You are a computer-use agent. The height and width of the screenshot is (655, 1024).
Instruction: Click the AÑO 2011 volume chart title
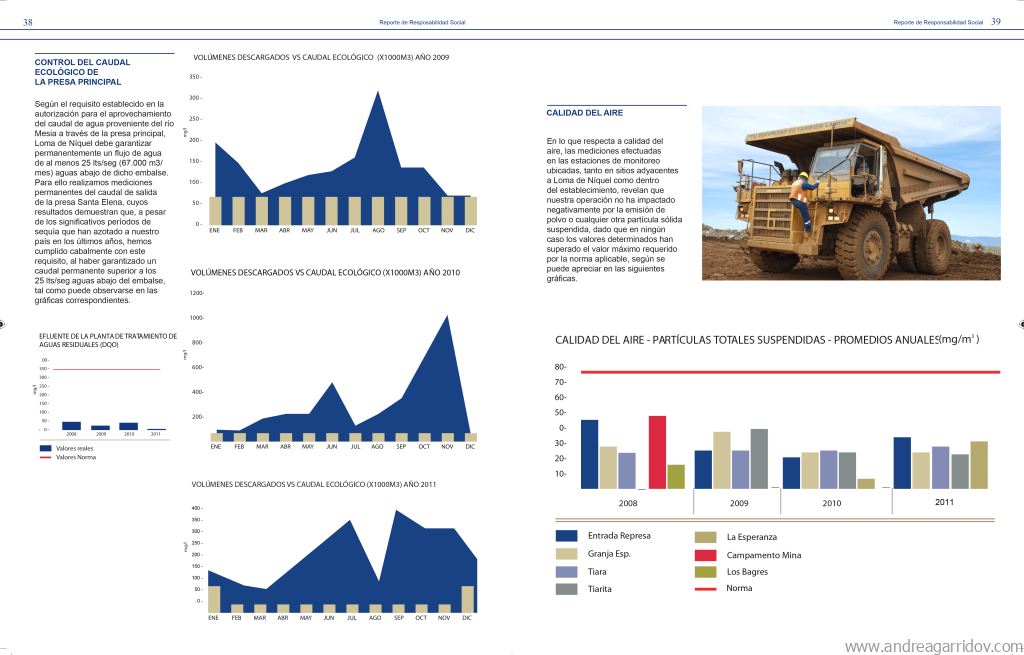tap(313, 484)
